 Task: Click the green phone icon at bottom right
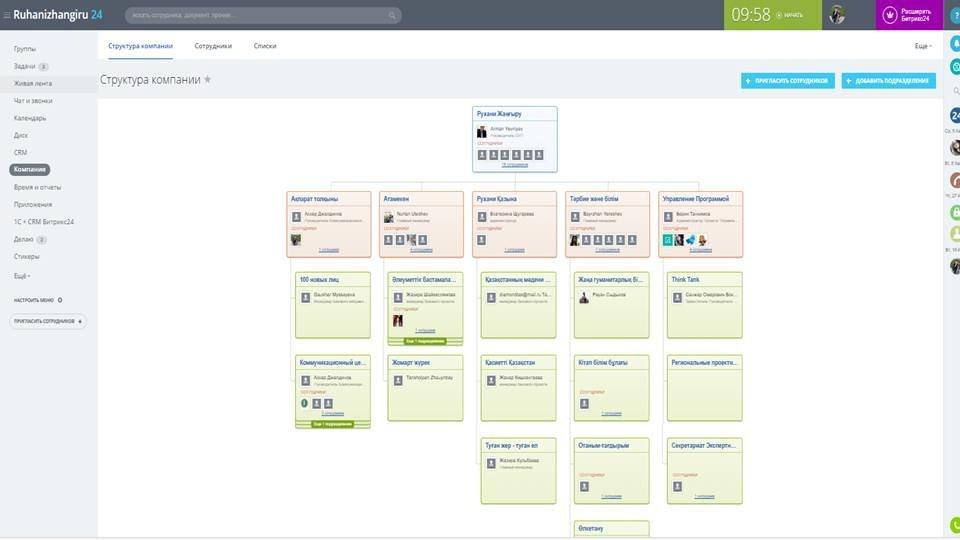click(x=954, y=525)
